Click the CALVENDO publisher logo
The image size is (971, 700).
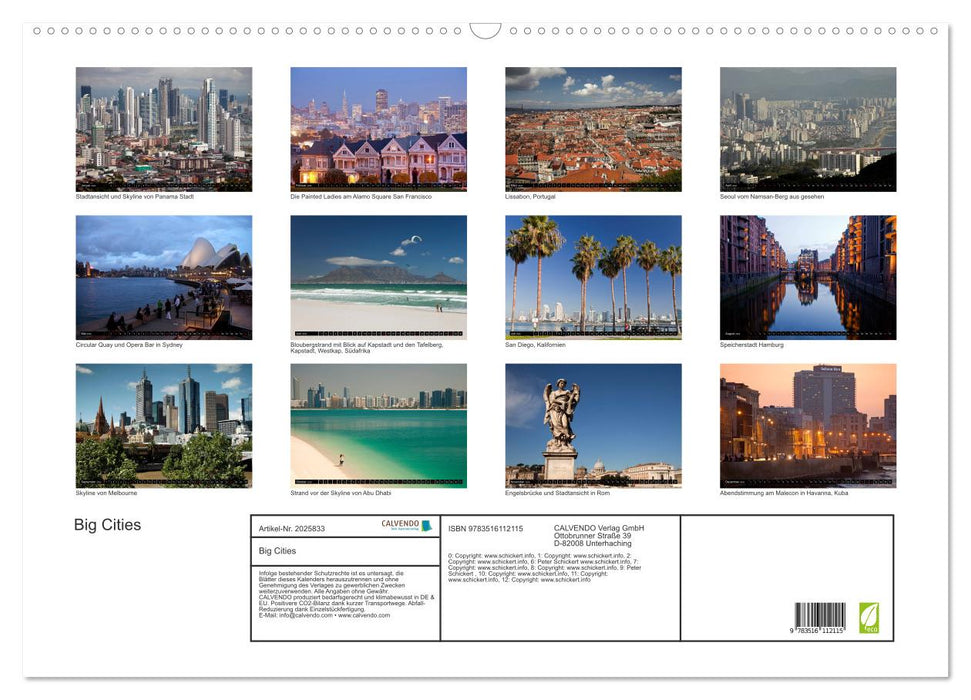(x=398, y=524)
